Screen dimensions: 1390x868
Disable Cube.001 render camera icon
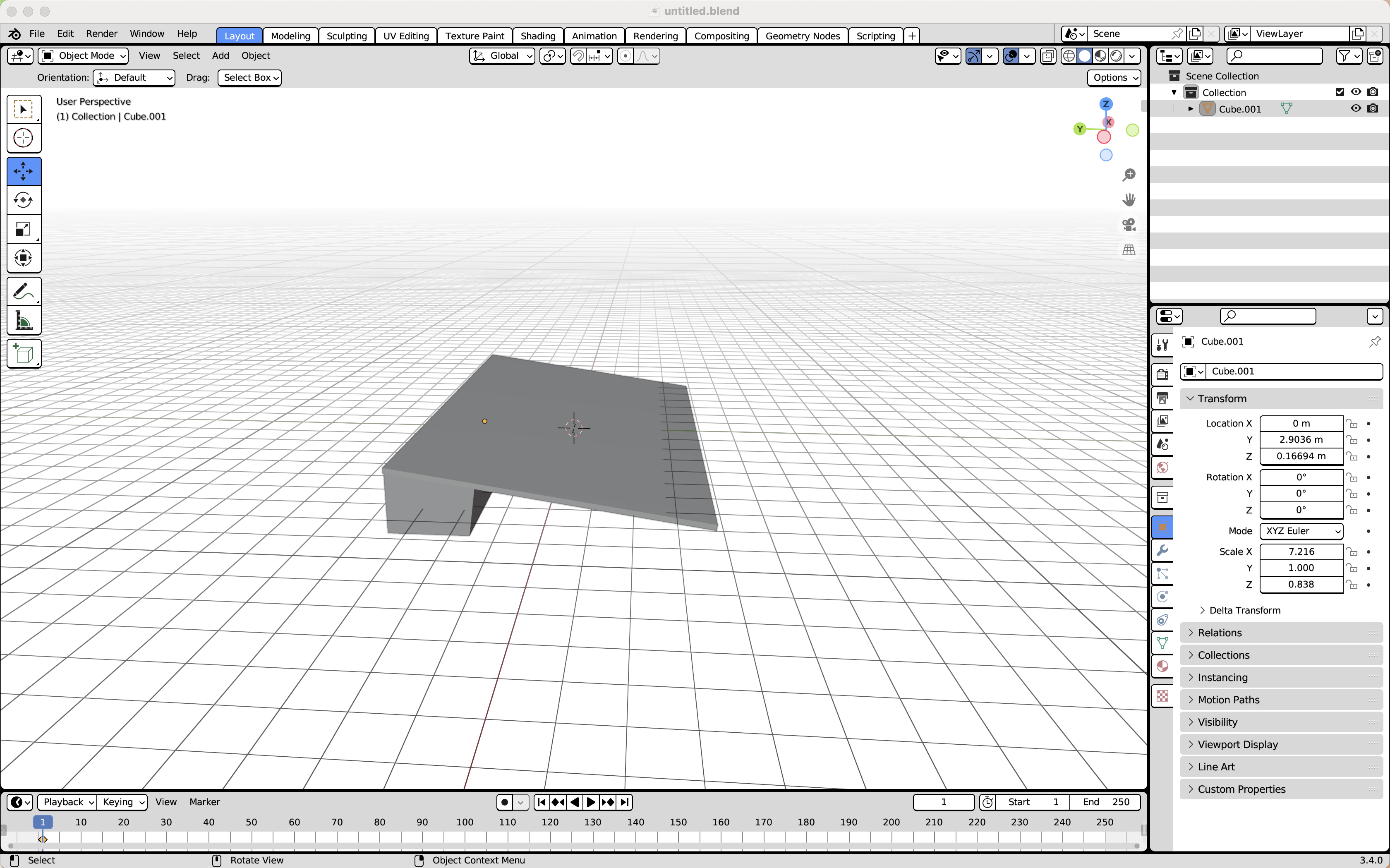[1372, 108]
